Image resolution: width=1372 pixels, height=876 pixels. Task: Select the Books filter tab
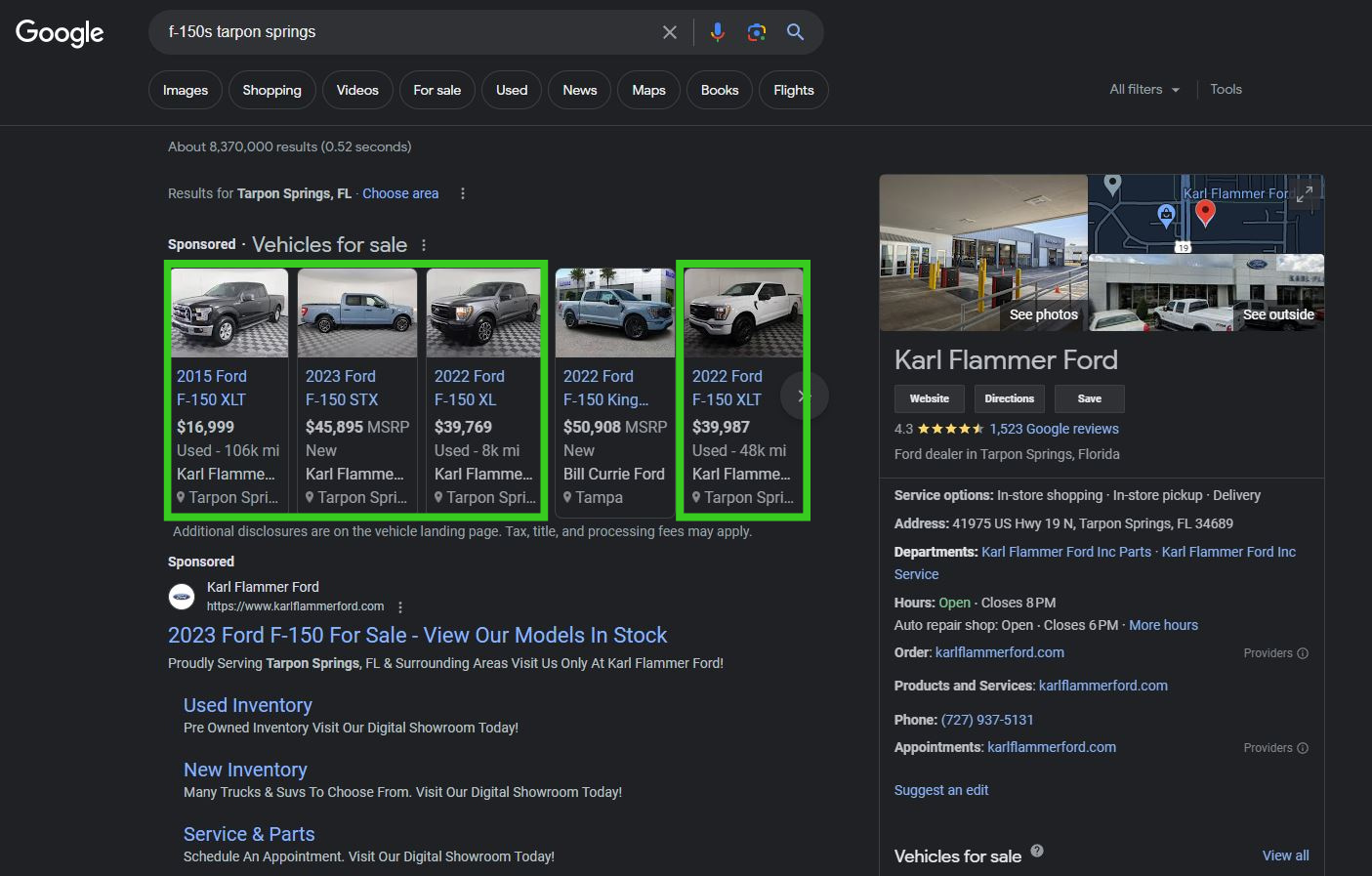coord(720,90)
